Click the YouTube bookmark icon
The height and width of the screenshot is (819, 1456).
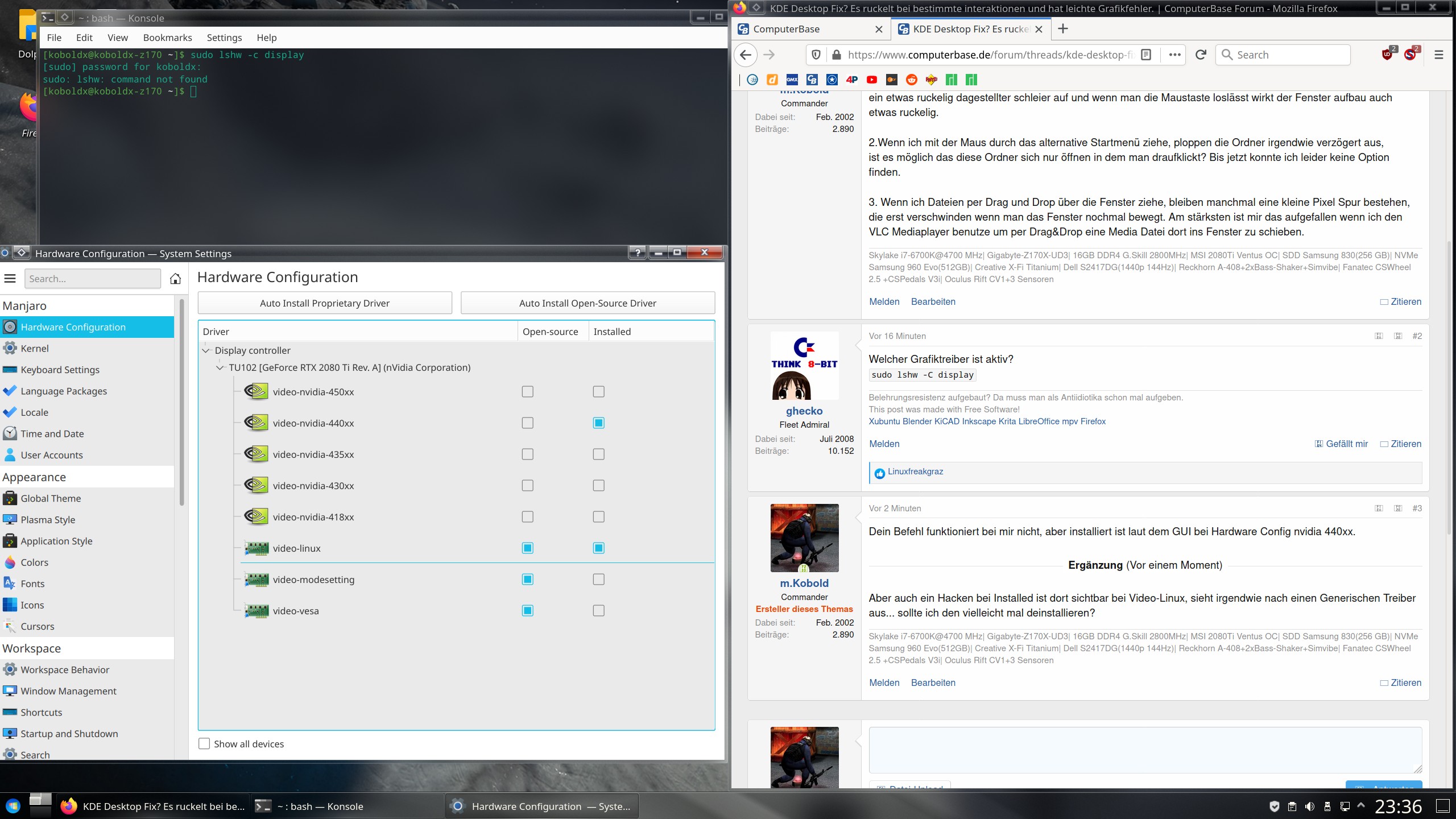(x=871, y=80)
